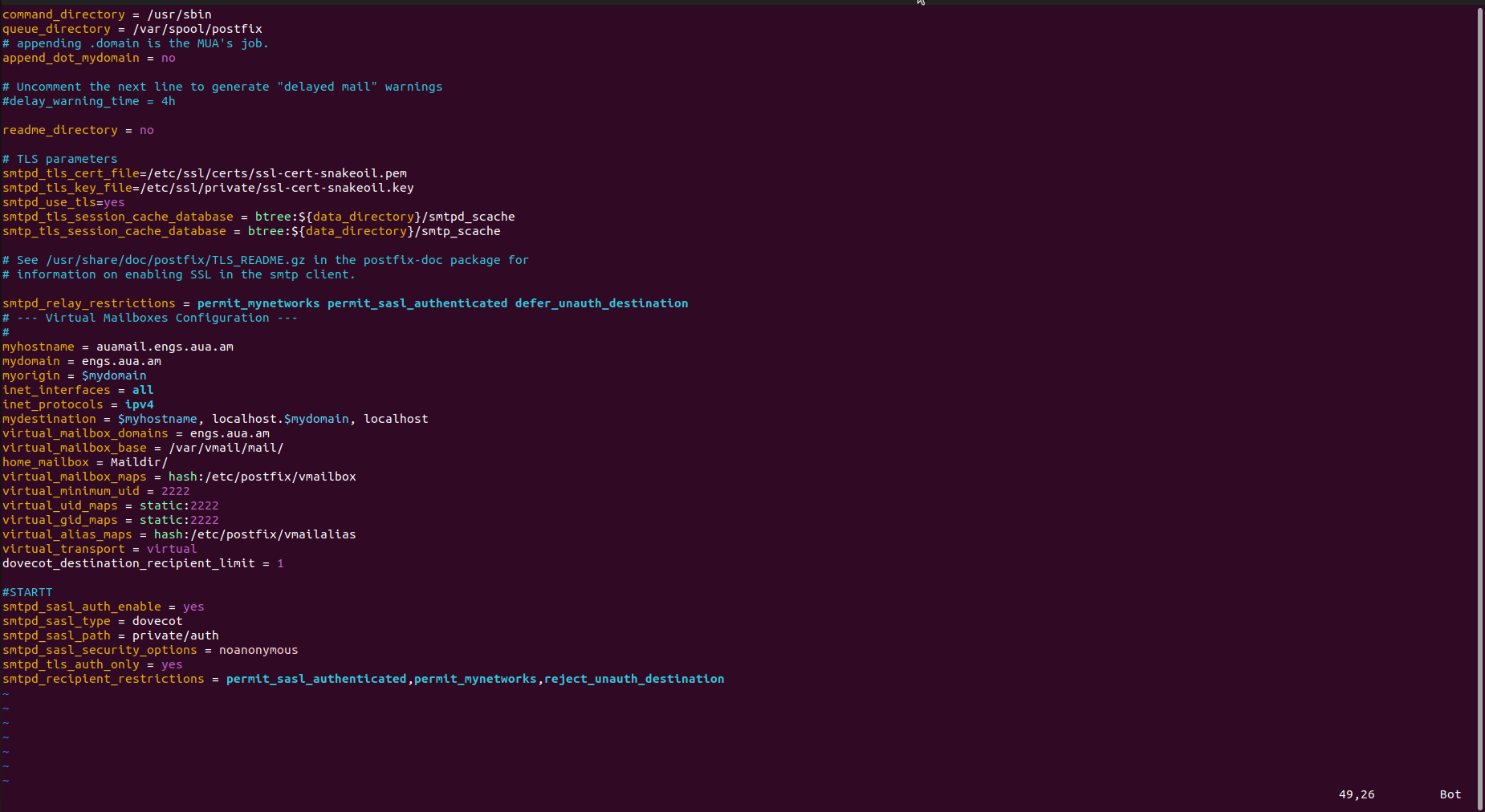Click the home_mailbox = Maildir/ line
The image size is (1485, 812).
tap(85, 462)
